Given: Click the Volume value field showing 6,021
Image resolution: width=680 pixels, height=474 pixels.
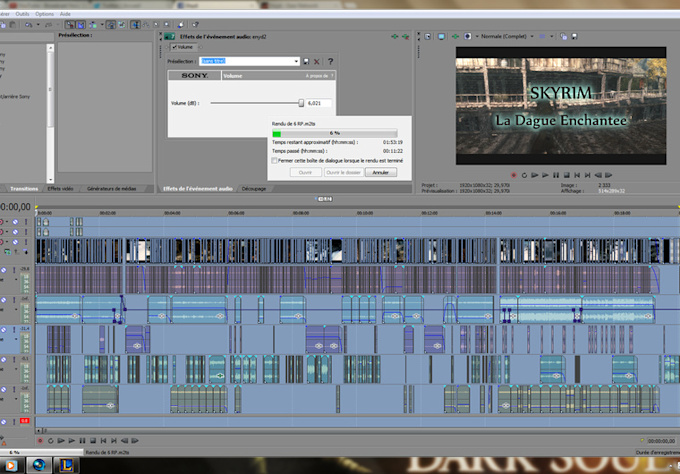Looking at the screenshot, I should [319, 103].
